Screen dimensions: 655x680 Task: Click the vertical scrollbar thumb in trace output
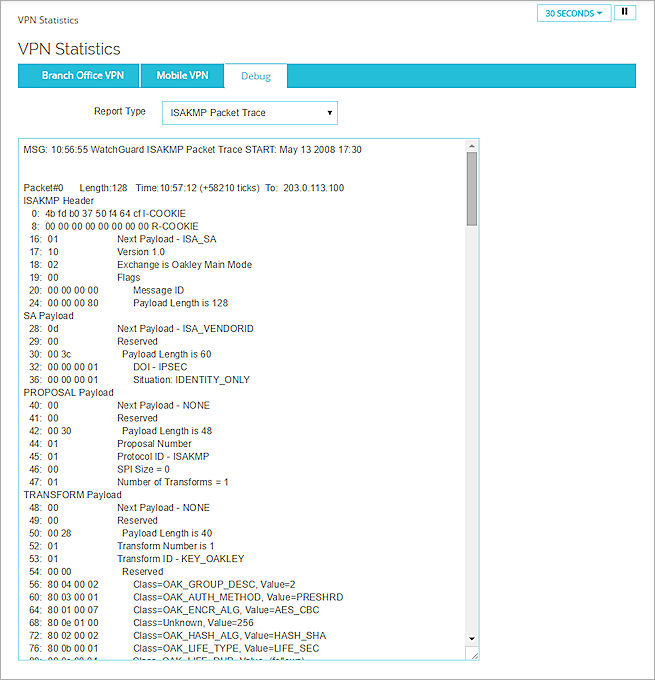[x=472, y=189]
